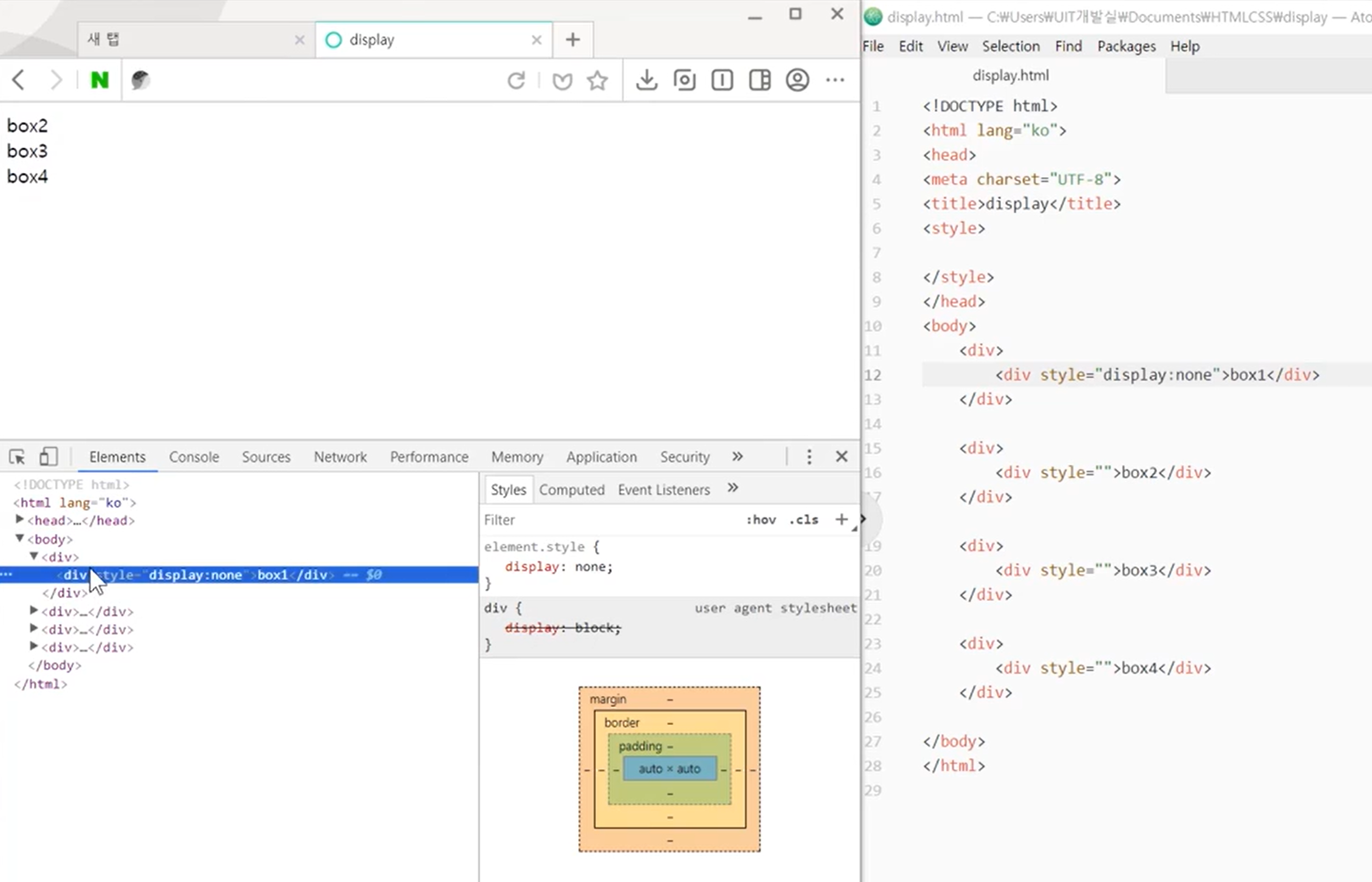
Task: Click the browser reload icon
Action: (516, 80)
